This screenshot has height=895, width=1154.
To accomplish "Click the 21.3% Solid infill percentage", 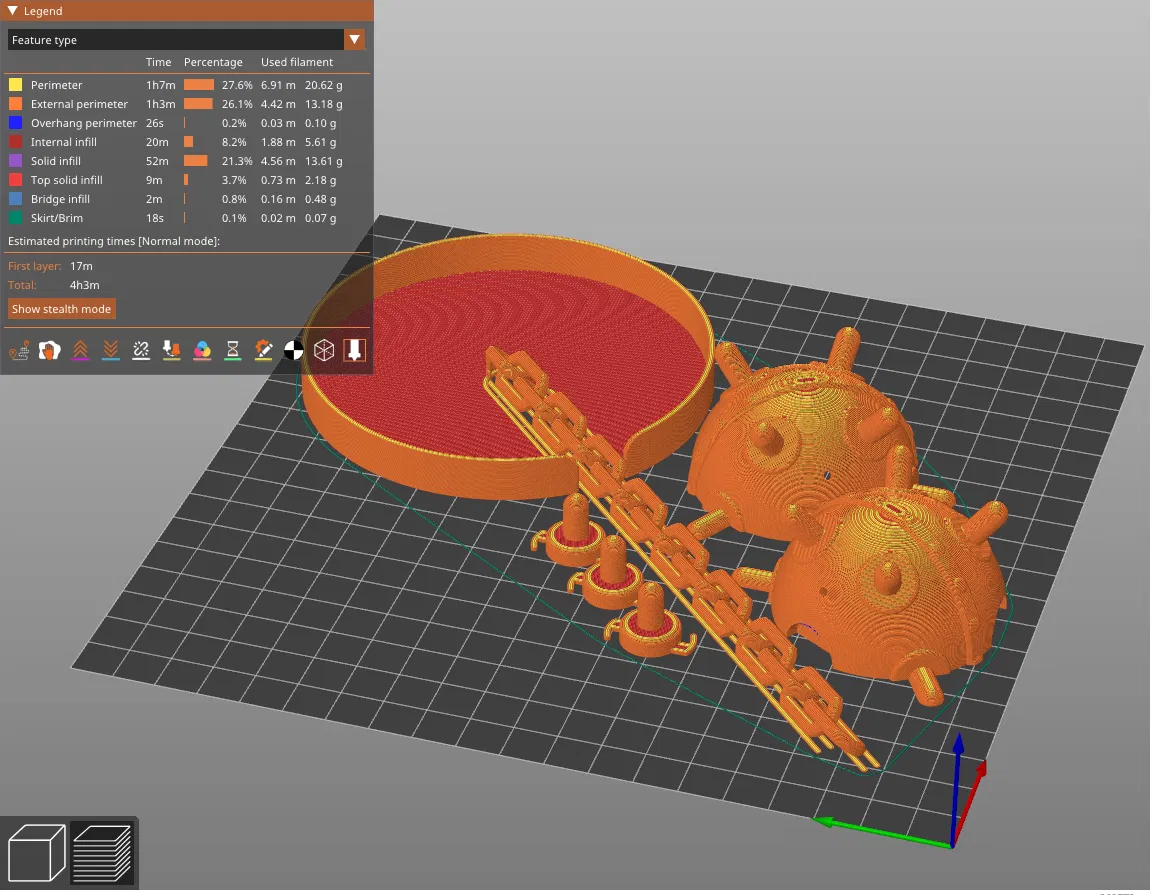I will (237, 160).
